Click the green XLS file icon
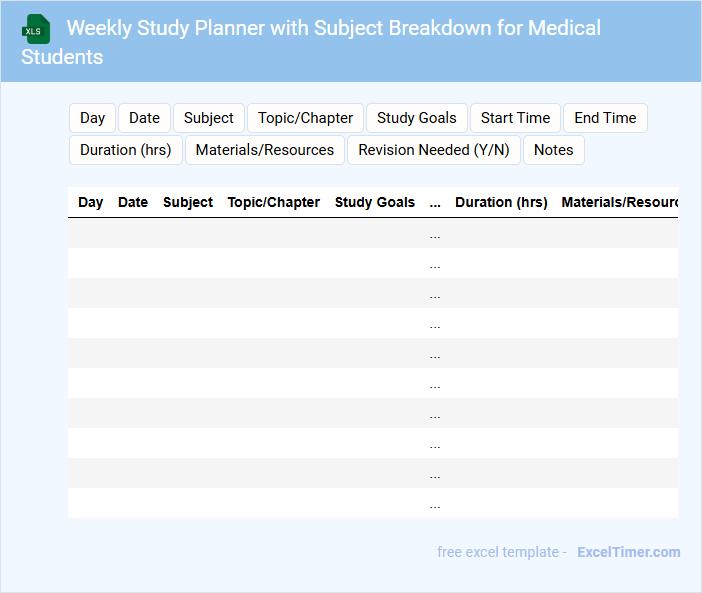702x593 pixels. pos(35,29)
